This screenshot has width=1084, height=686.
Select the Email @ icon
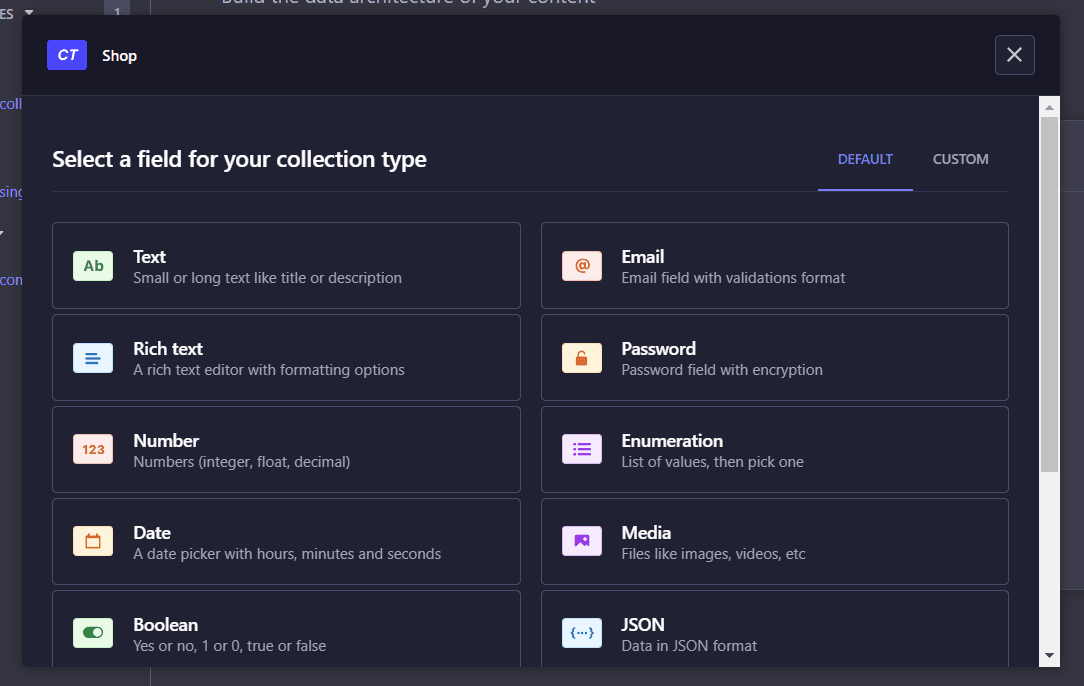coord(582,266)
